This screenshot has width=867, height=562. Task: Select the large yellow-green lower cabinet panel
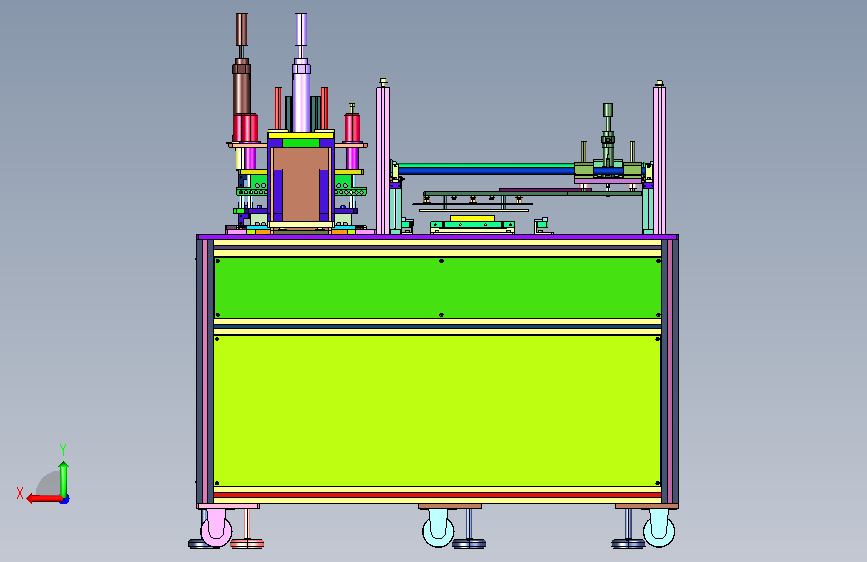(x=437, y=411)
